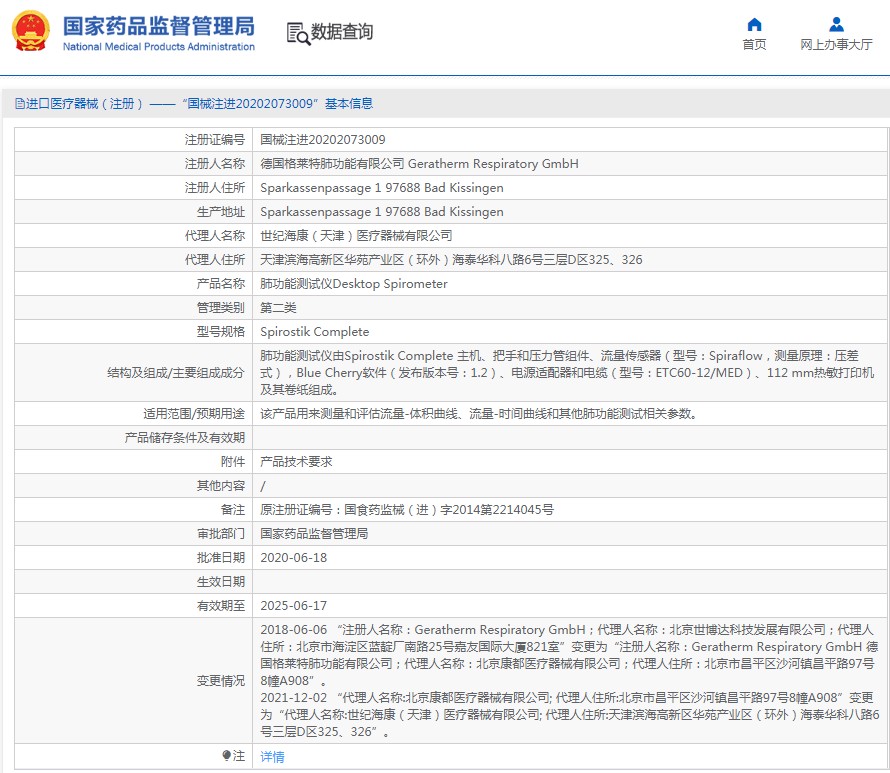Select the 该产品用来测量和评估 intended use text
Image resolution: width=890 pixels, height=773 pixels.
coord(478,414)
